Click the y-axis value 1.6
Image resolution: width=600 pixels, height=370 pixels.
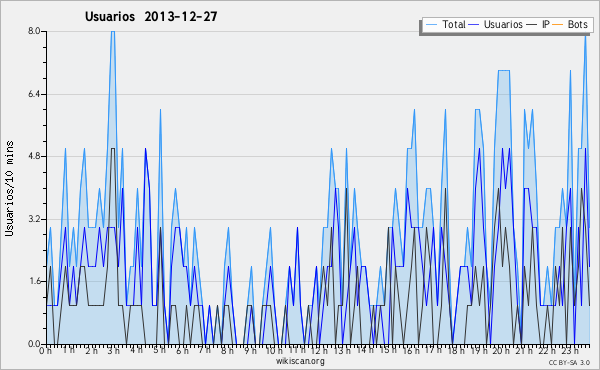pos(34,281)
